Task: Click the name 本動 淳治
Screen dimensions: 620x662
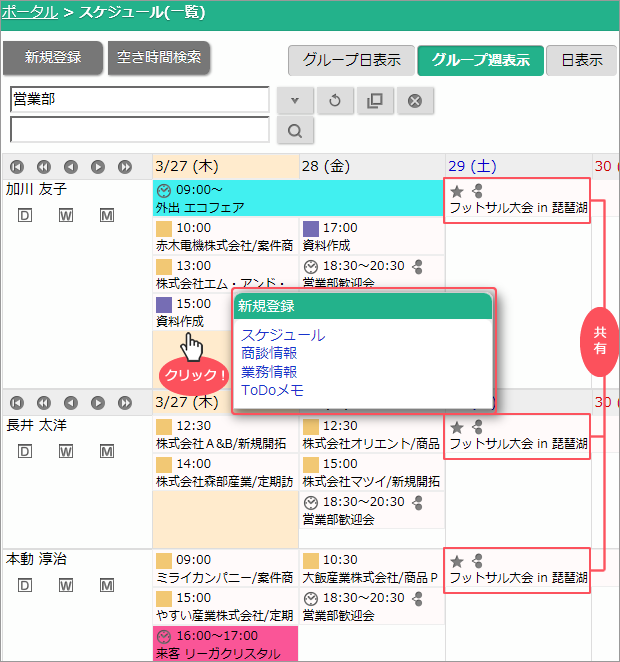Action: click(x=36, y=559)
